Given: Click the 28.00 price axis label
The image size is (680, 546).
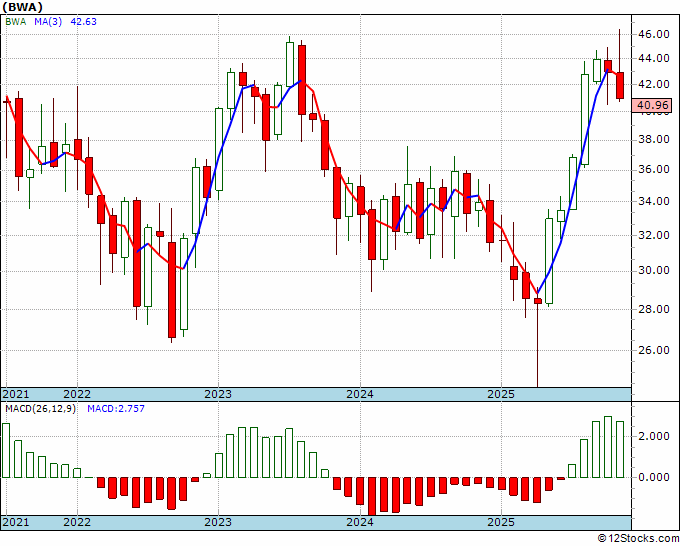Looking at the screenshot, I should coord(653,309).
